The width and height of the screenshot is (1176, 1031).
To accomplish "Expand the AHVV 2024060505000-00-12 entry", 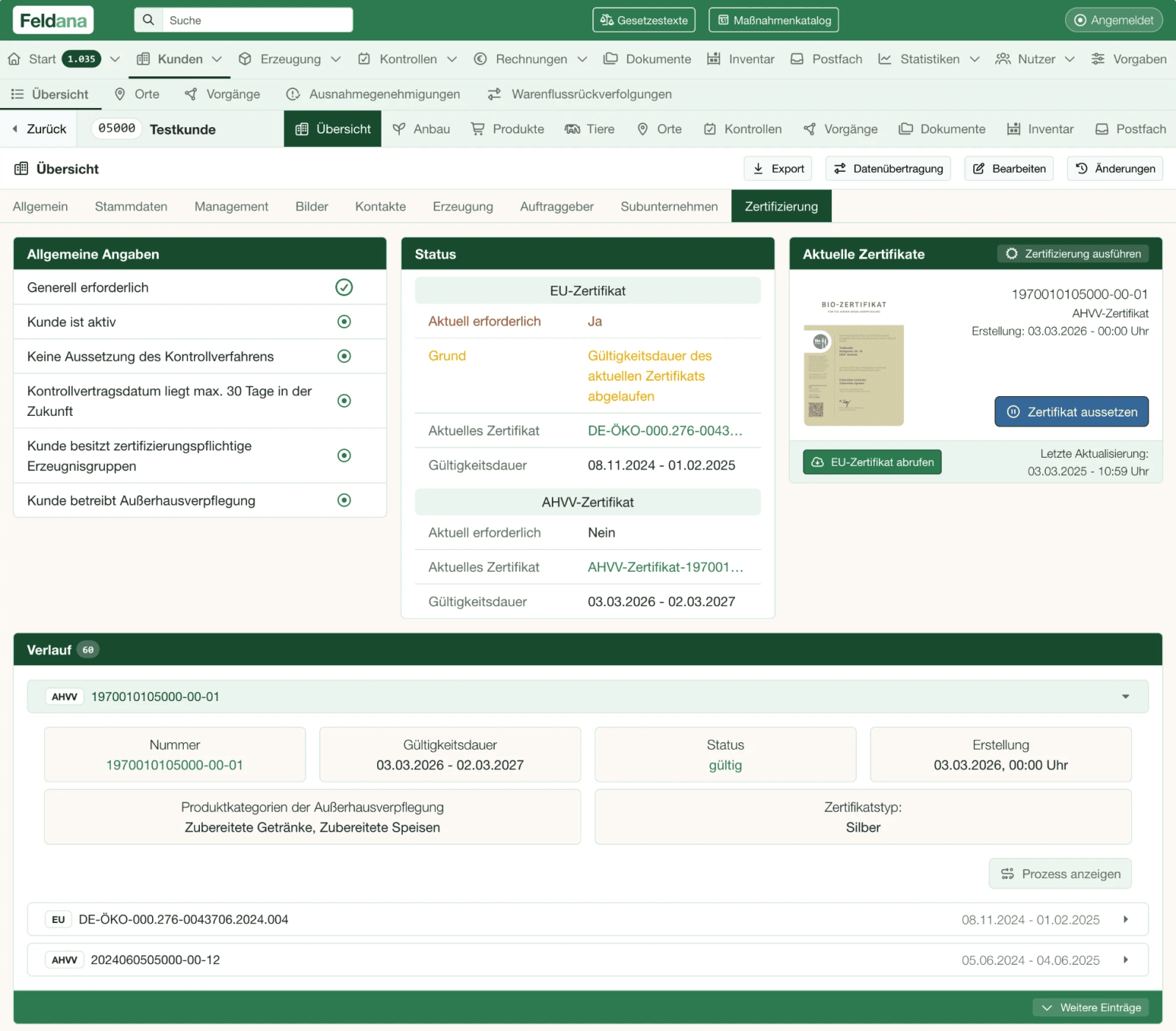I will tap(588, 960).
